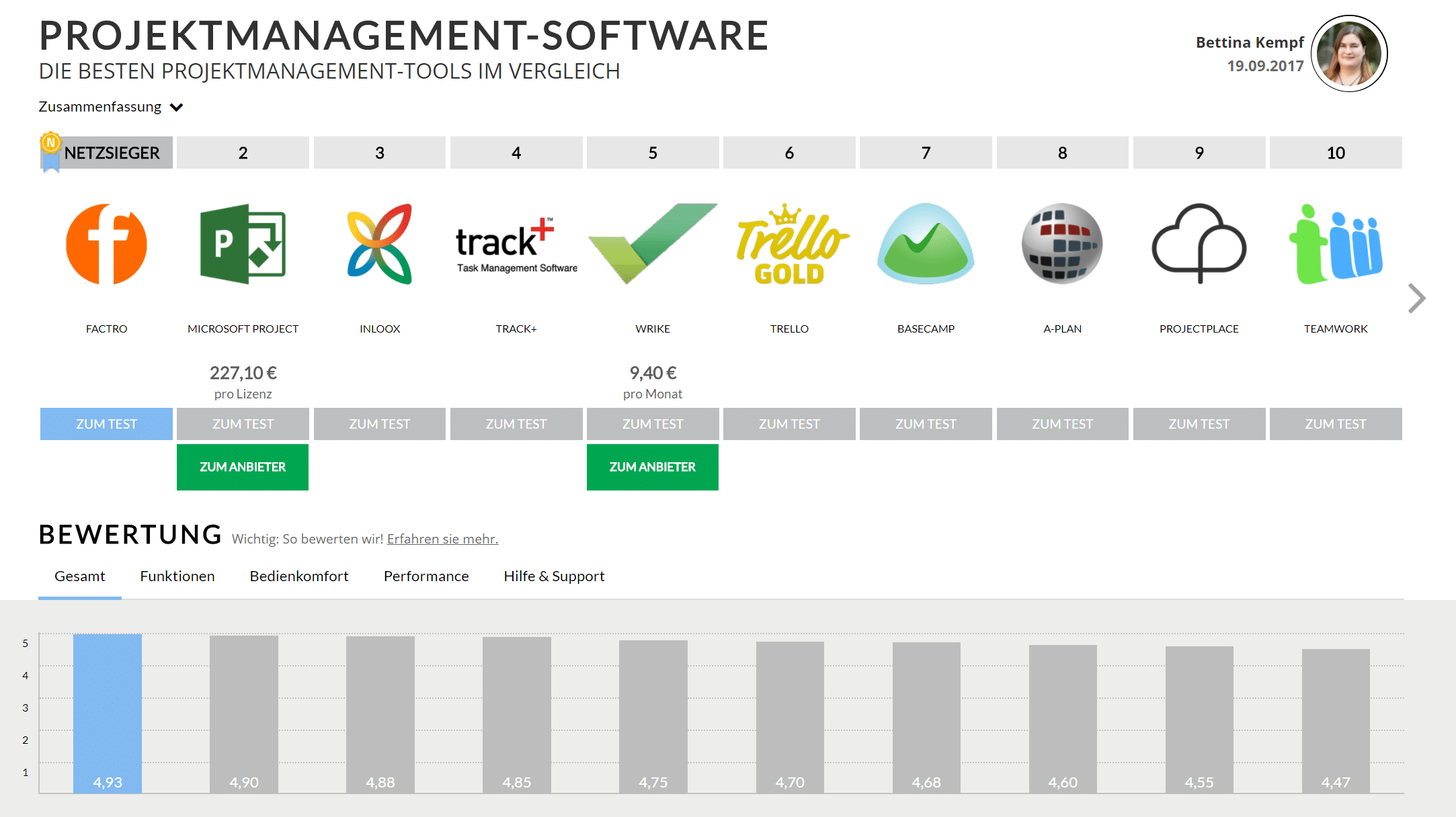This screenshot has height=817, width=1456.
Task: Open ZUM TEST for Basecamp
Action: (926, 424)
